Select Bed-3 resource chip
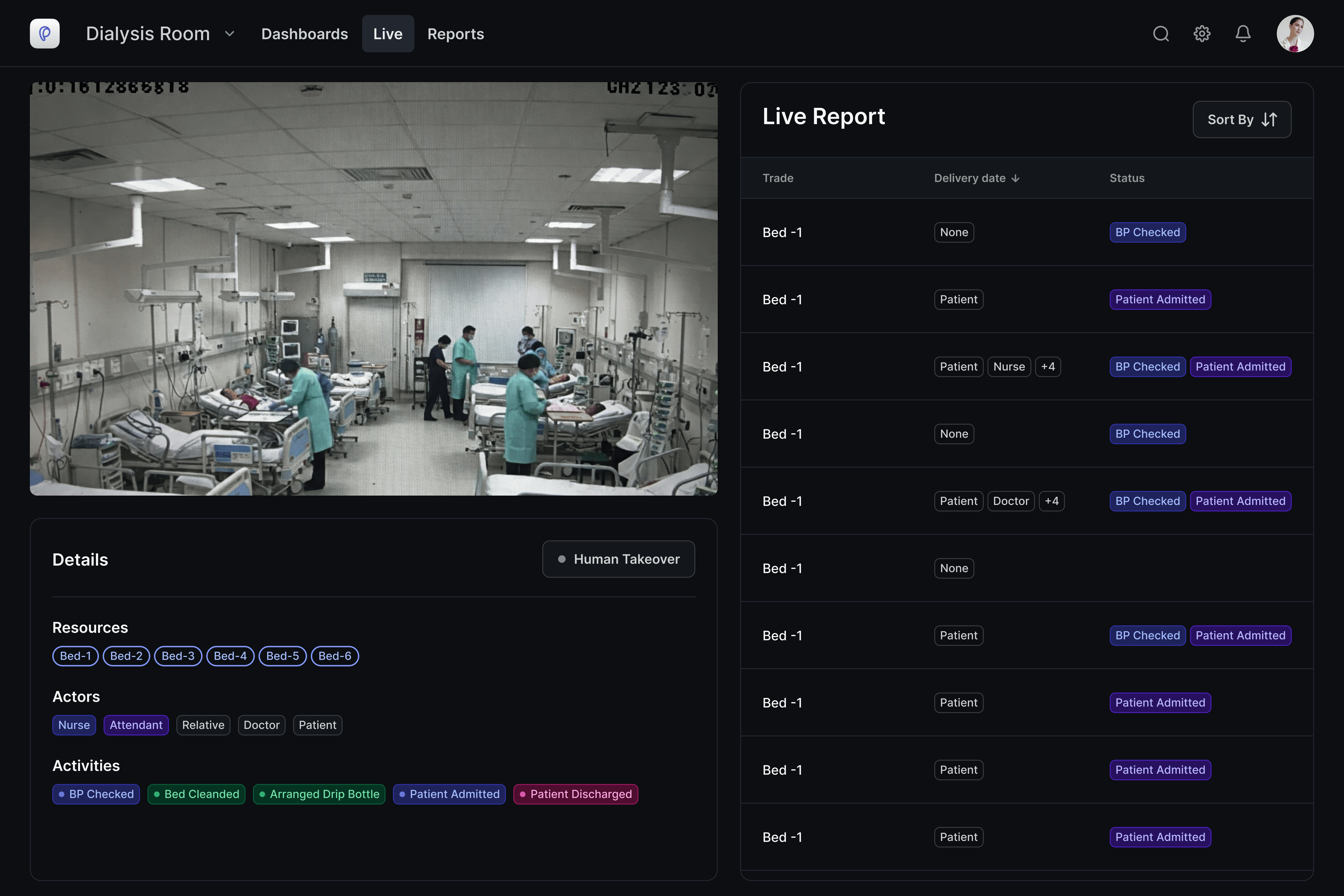Image resolution: width=1344 pixels, height=896 pixels. pyautogui.click(x=178, y=656)
